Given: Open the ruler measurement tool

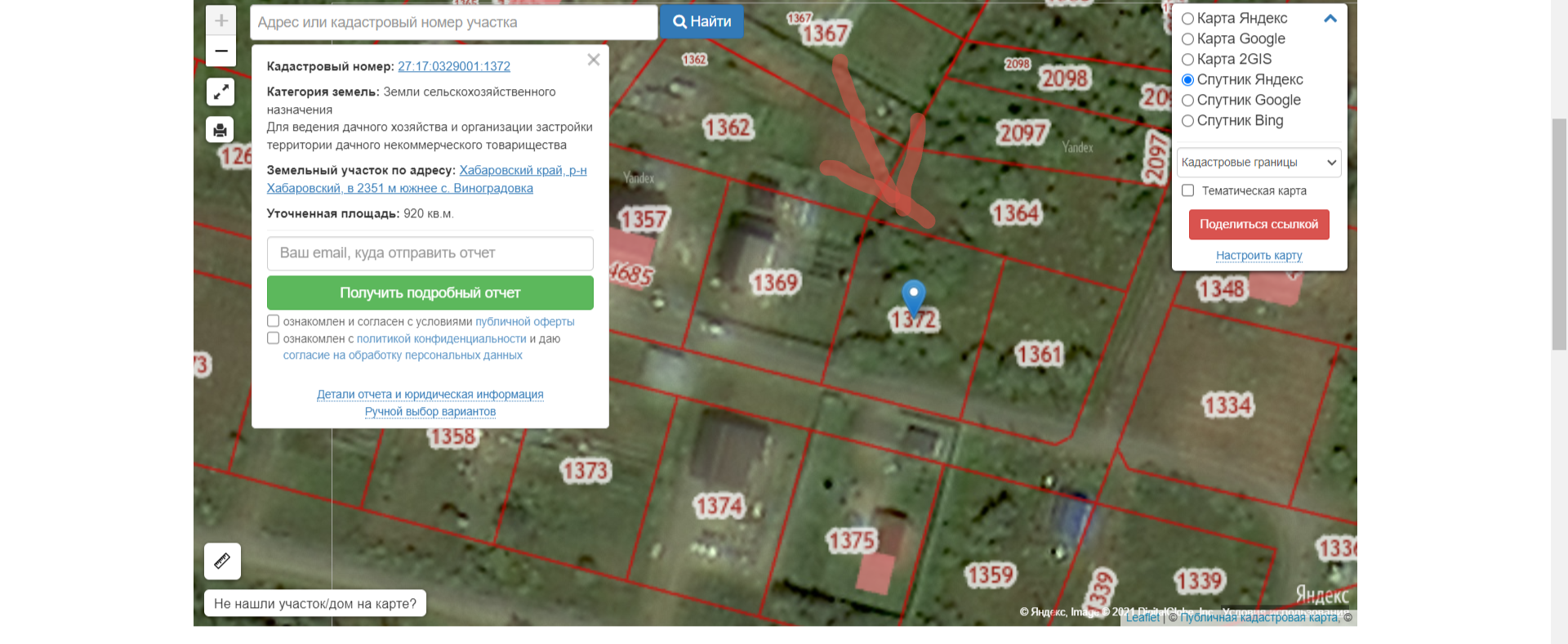Looking at the screenshot, I should (222, 561).
